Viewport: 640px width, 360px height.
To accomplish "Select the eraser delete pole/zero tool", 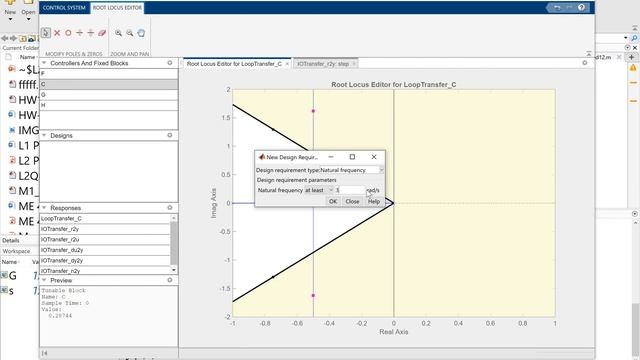I will pyautogui.click(x=102, y=33).
